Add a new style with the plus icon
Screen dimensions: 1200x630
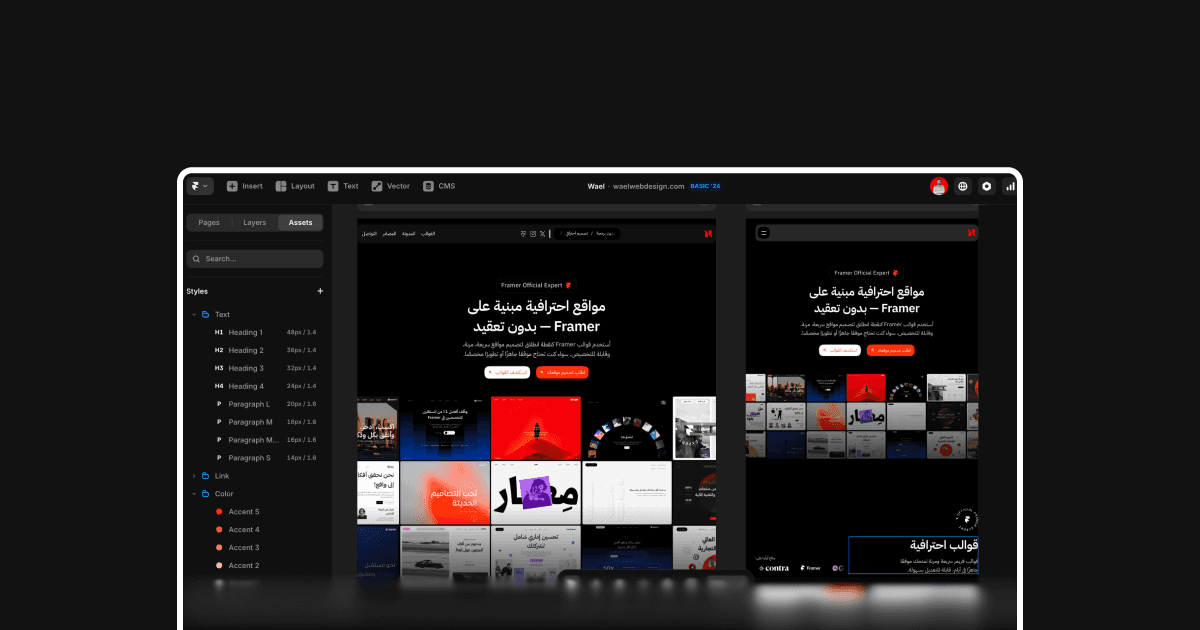click(x=320, y=291)
